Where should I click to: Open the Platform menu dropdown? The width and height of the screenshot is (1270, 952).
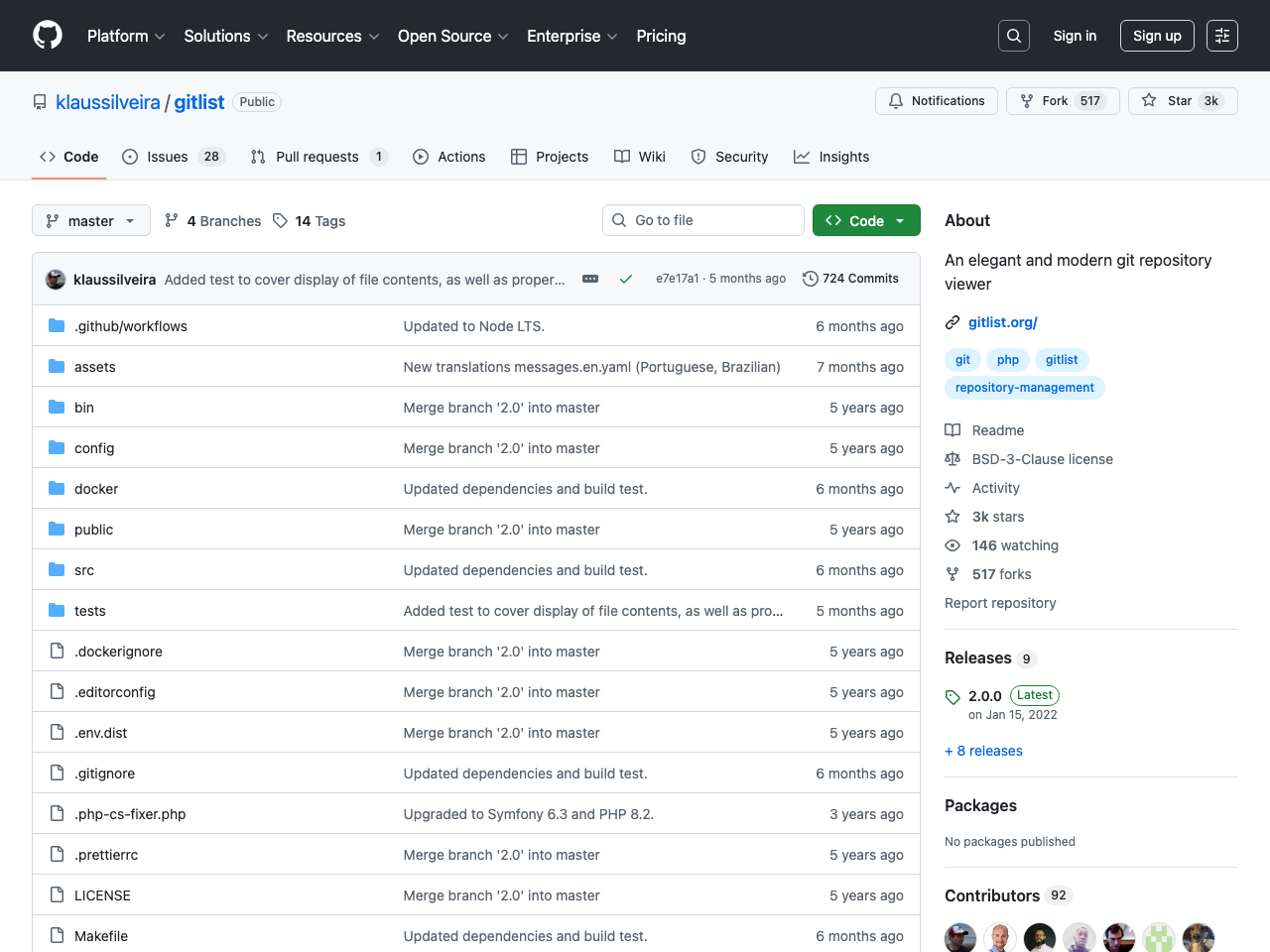[x=125, y=36]
